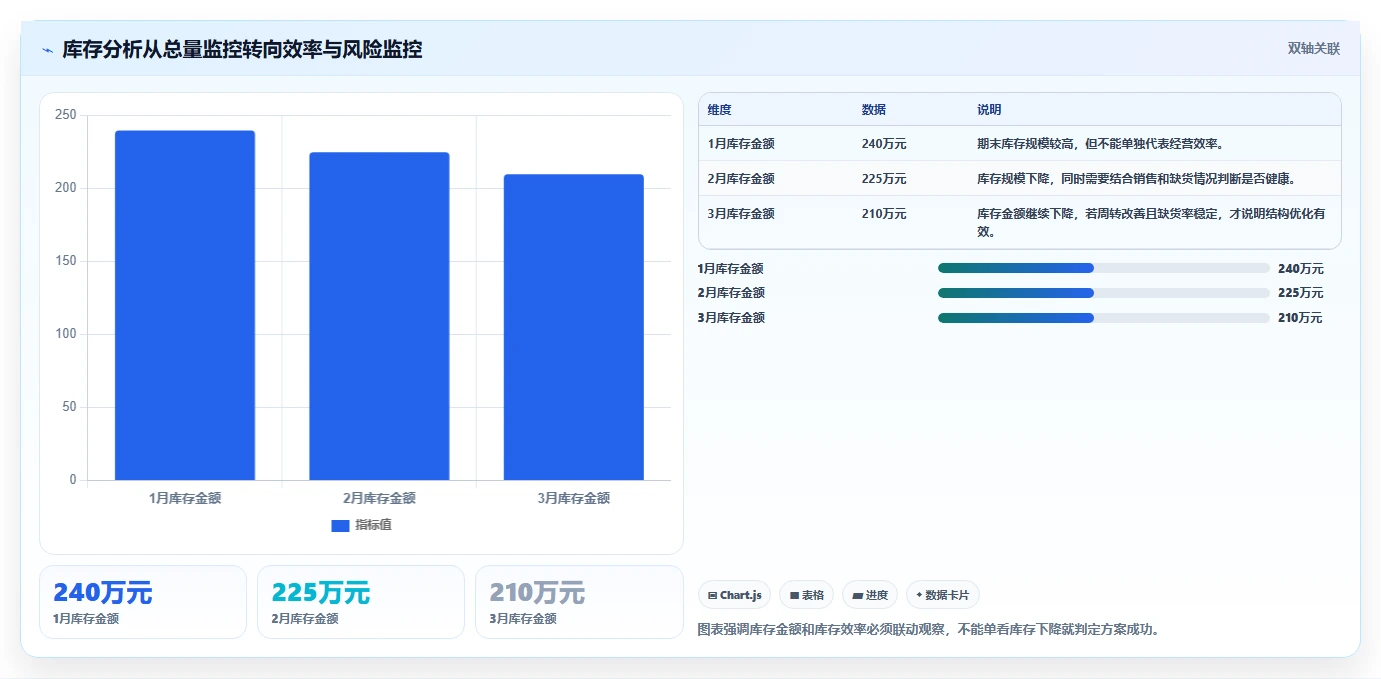Screen dimensions: 1381x679
Task: Click the description starting 库存规模下降
Action: (1136, 179)
